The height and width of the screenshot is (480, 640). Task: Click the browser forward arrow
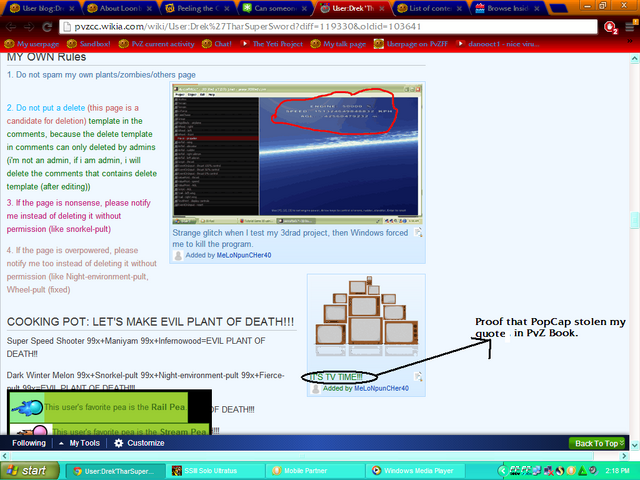(29, 27)
